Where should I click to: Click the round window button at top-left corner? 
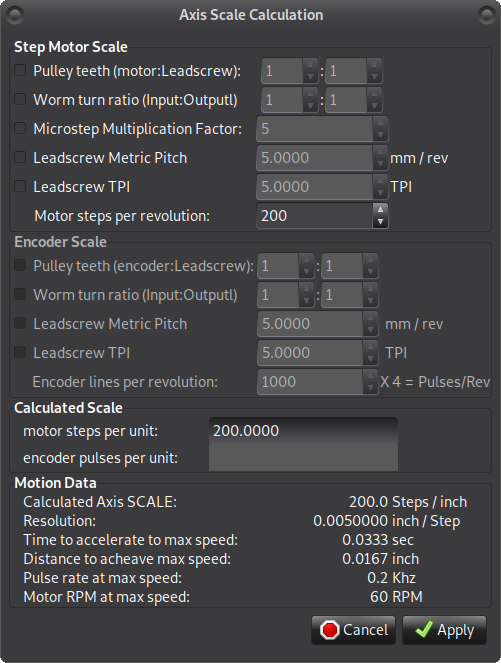coord(15,15)
